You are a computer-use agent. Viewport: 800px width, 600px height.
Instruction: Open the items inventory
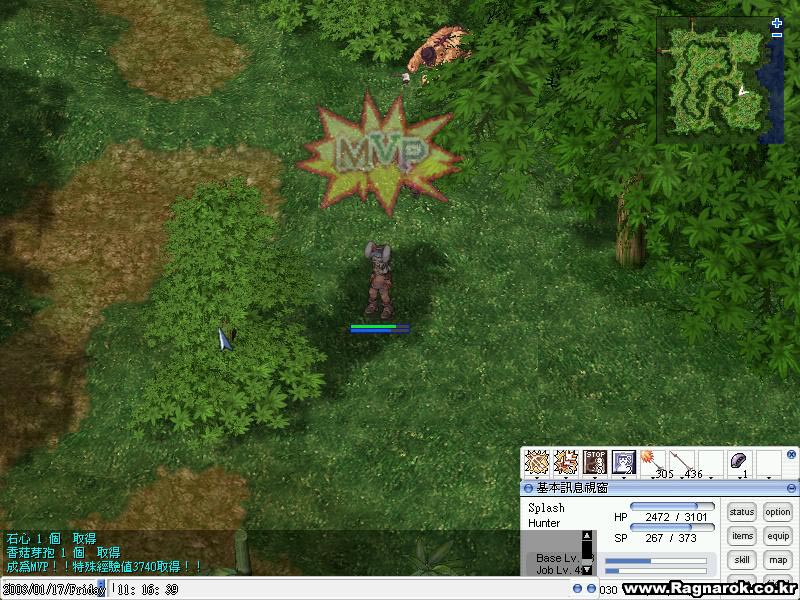741,536
